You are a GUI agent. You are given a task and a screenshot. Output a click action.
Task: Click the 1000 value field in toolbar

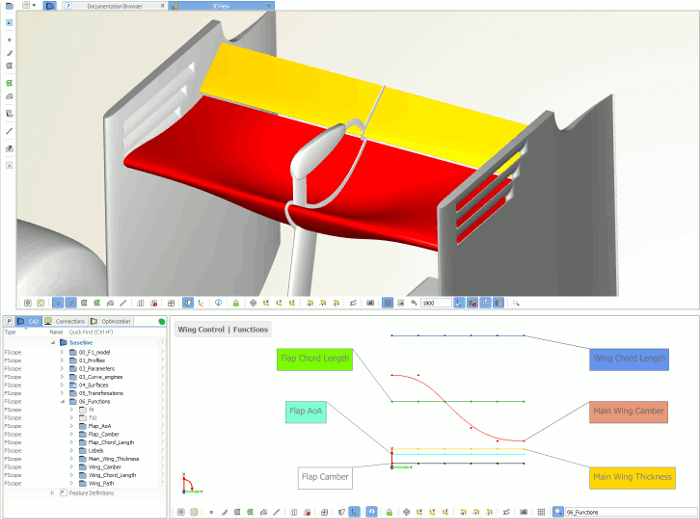[x=436, y=303]
